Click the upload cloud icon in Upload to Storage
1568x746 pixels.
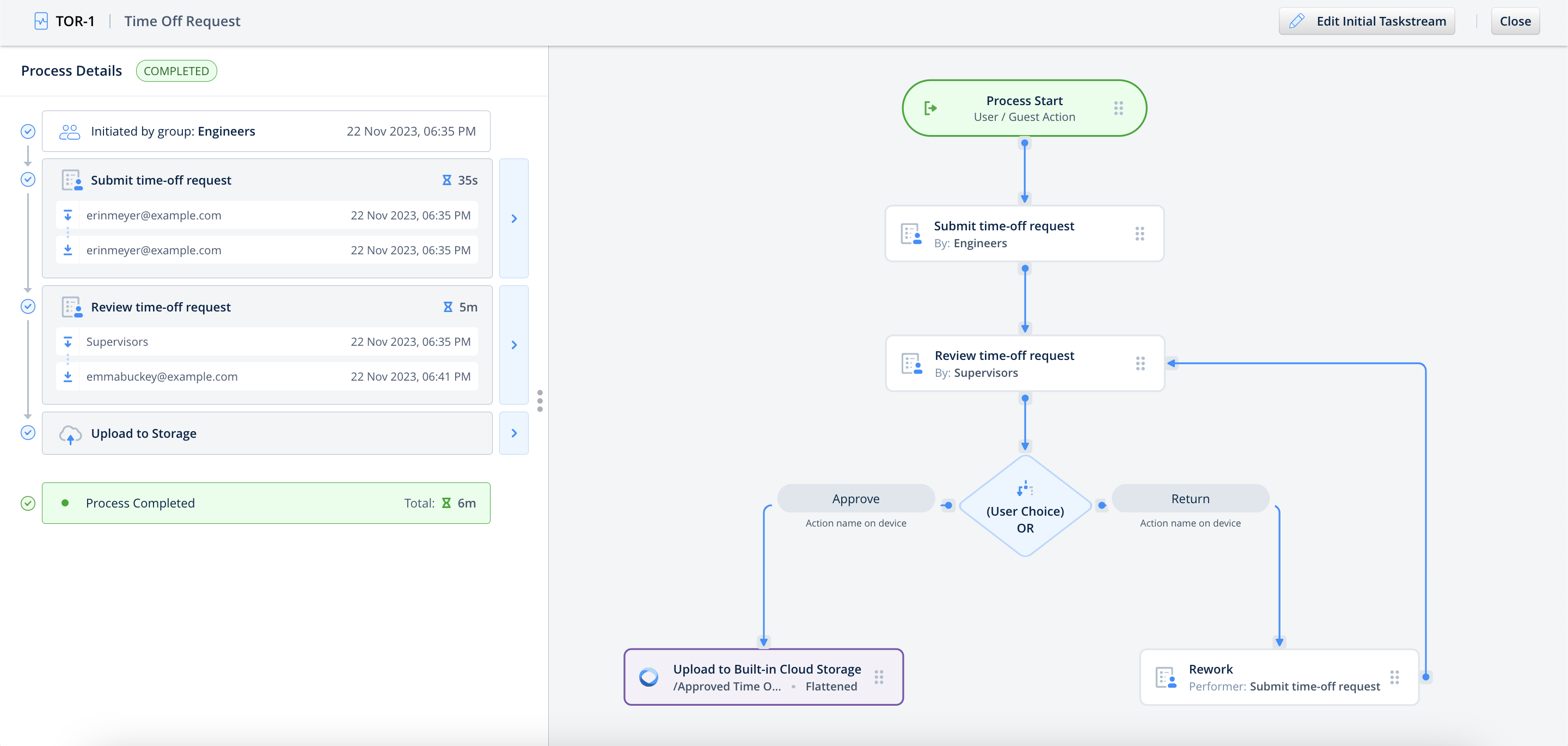(71, 434)
